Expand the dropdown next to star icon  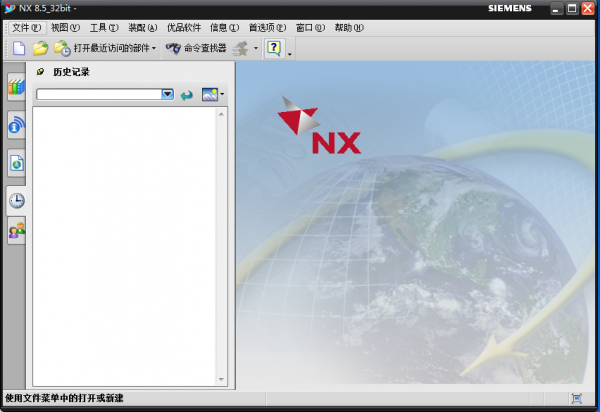click(256, 49)
